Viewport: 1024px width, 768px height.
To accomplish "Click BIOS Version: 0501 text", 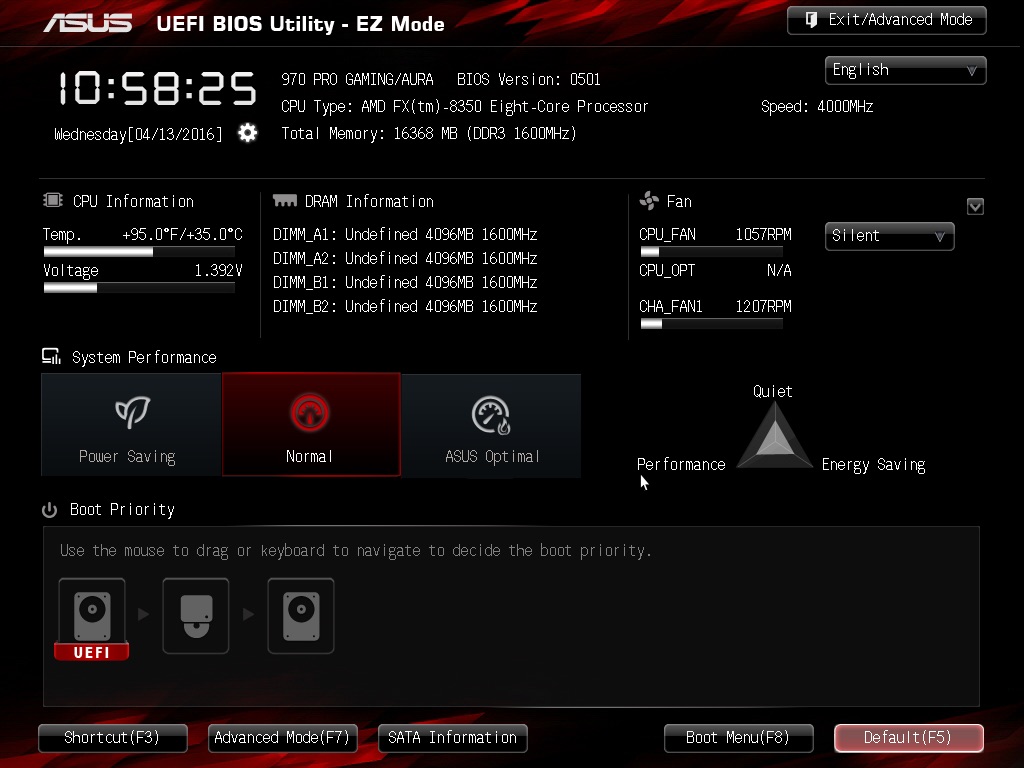I will [x=528, y=80].
